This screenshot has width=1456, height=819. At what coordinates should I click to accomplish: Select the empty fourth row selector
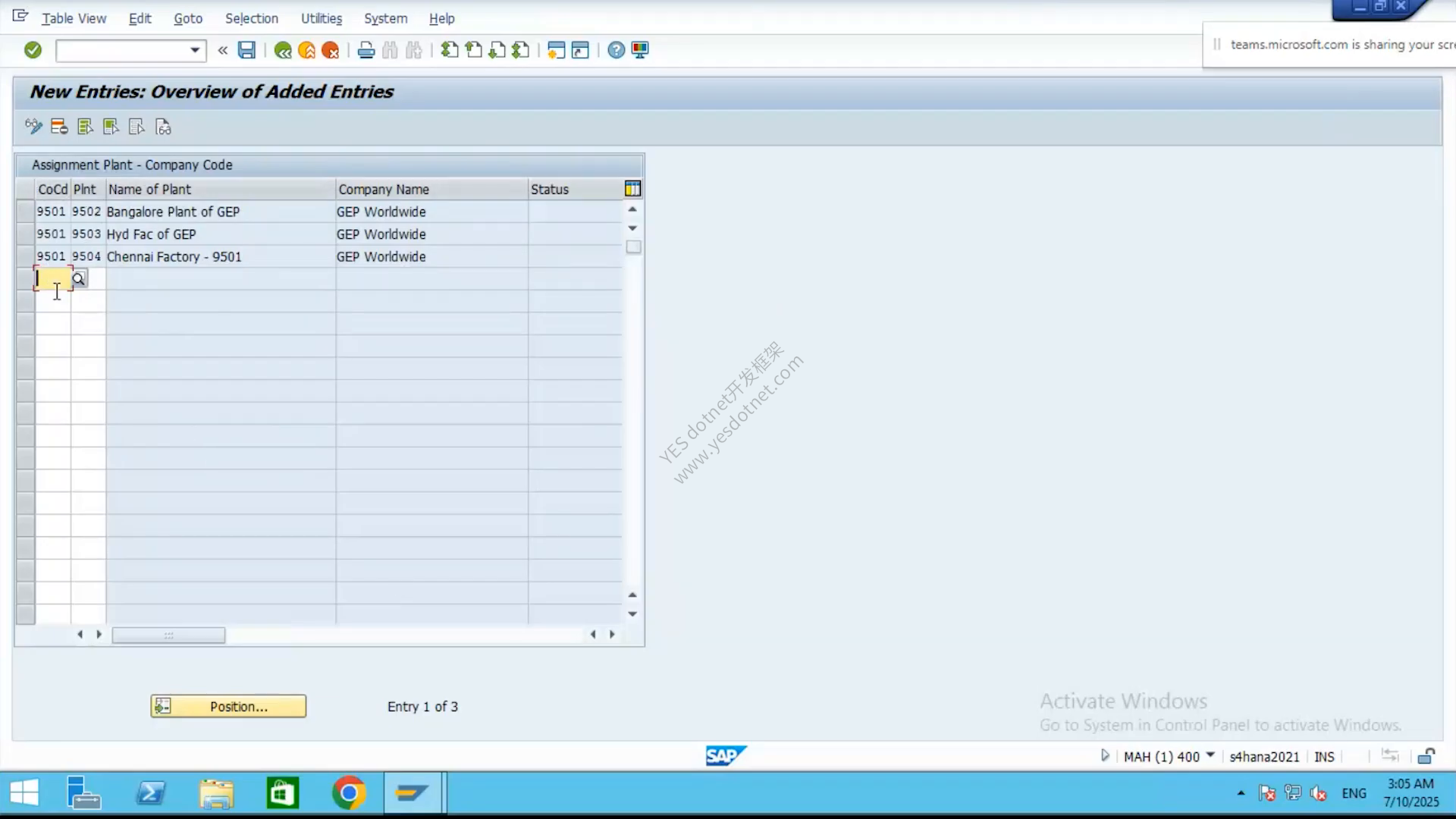(x=25, y=279)
